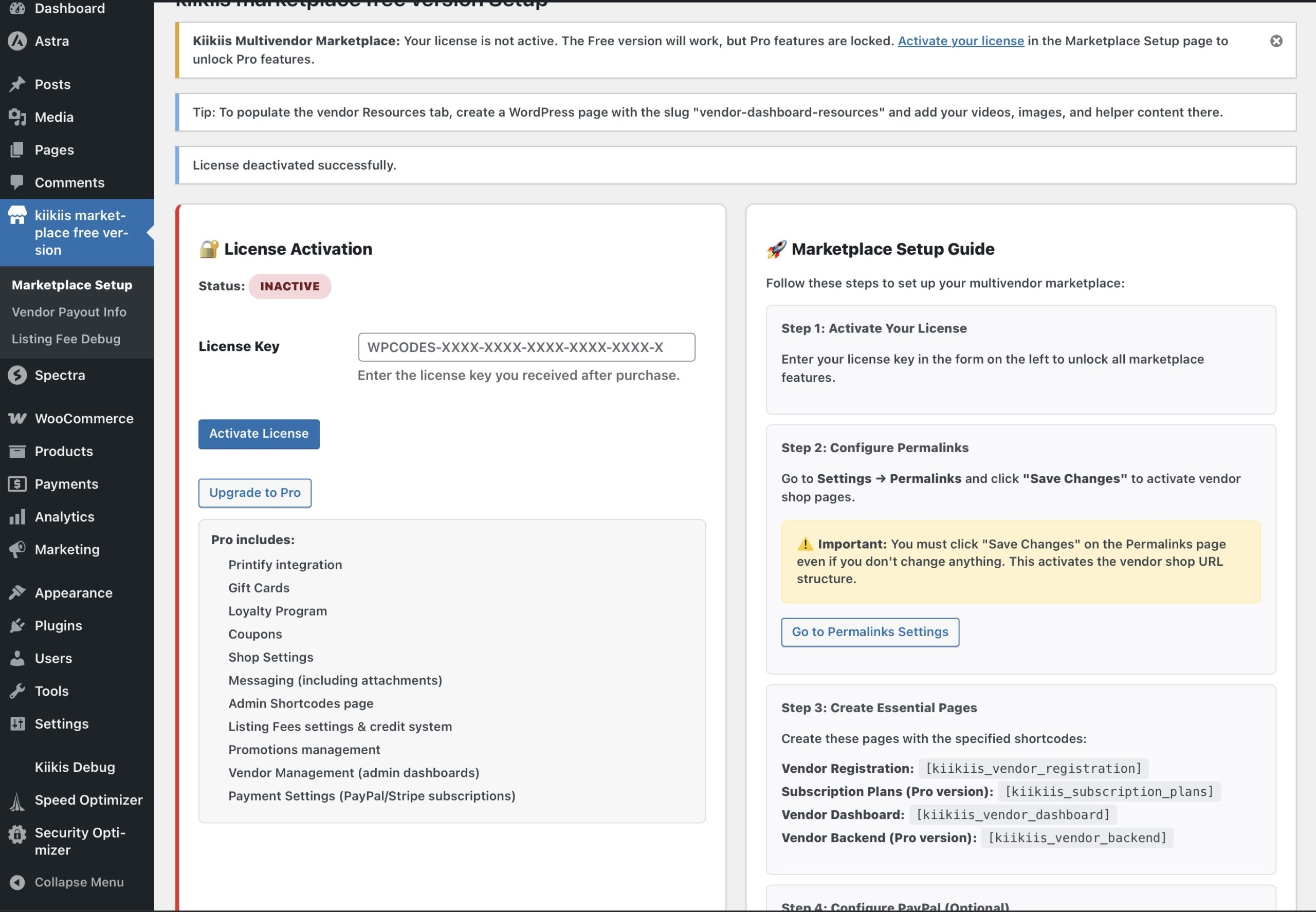Click the WooCommerce logo icon
This screenshot has width=1316, height=912.
pos(17,418)
